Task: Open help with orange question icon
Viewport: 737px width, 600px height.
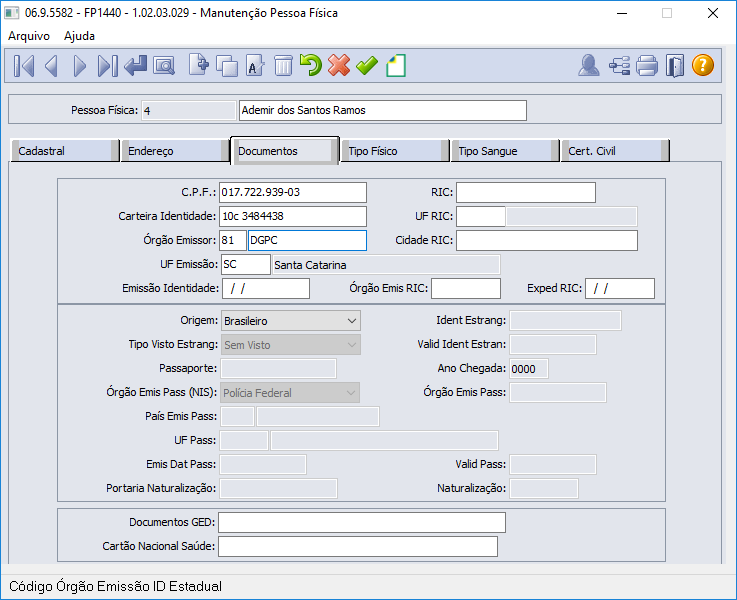Action: [703, 65]
